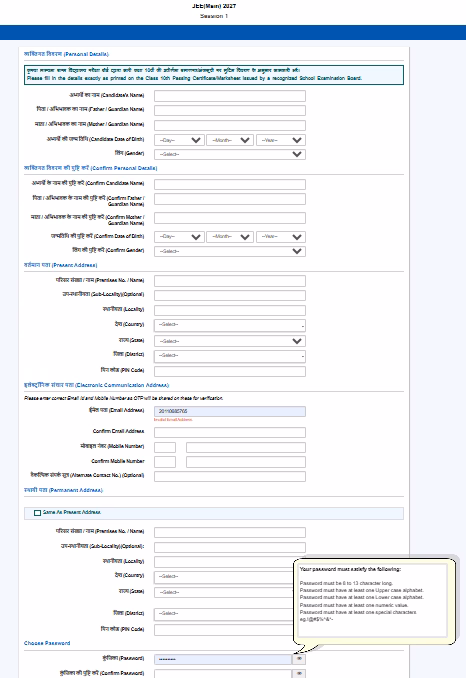Open Permanent Address Country dropdown
Screen dimensions: 466x678
[224, 577]
